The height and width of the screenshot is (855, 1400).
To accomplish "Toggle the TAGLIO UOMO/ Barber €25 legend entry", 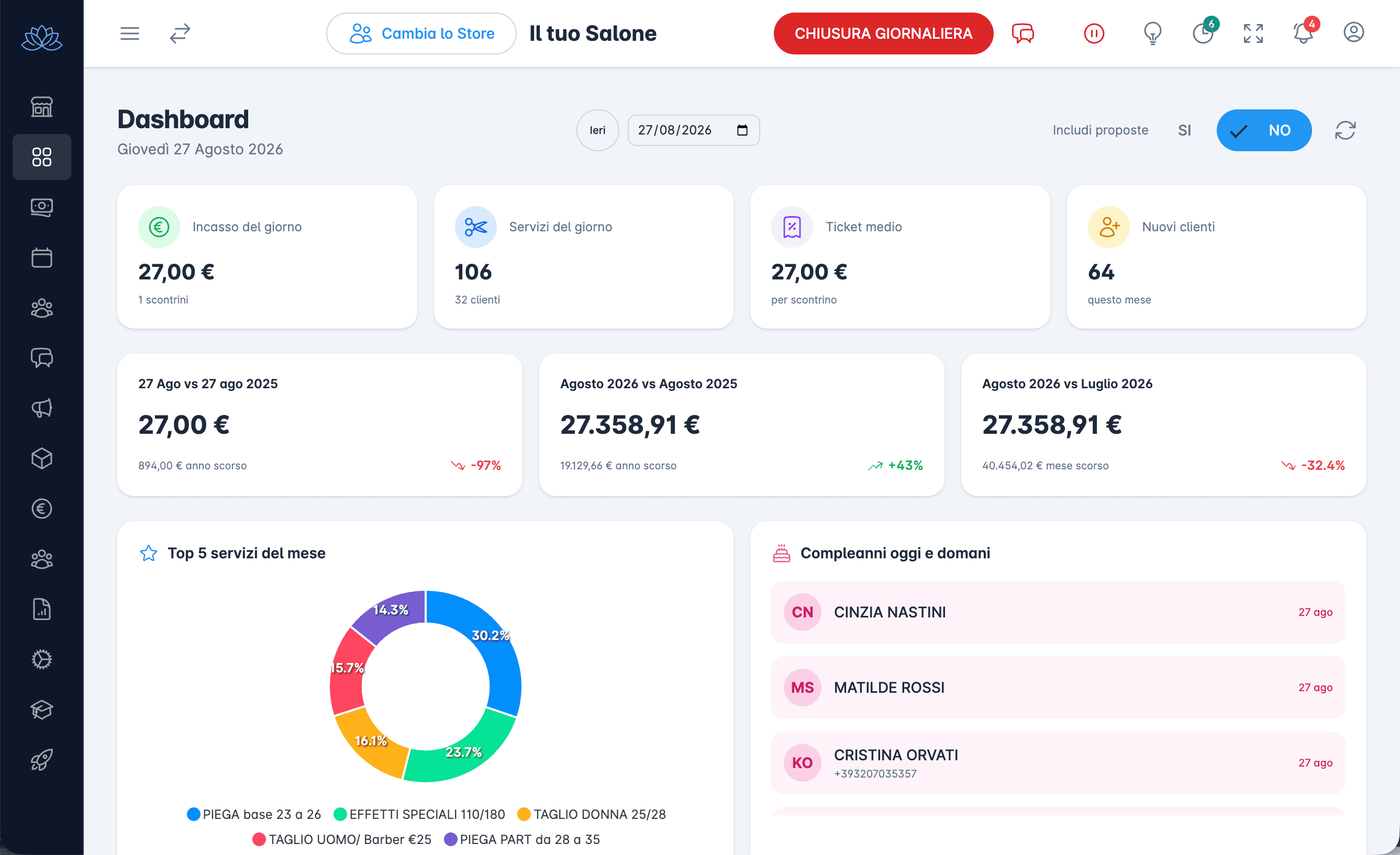I will pos(342,839).
